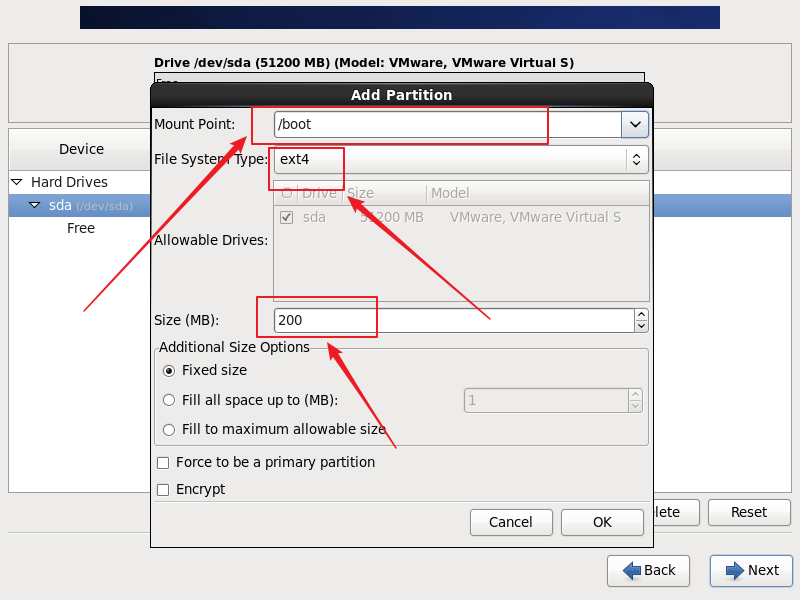Click the disabled fill-size field showing 1
The width and height of the screenshot is (800, 600).
(546, 401)
